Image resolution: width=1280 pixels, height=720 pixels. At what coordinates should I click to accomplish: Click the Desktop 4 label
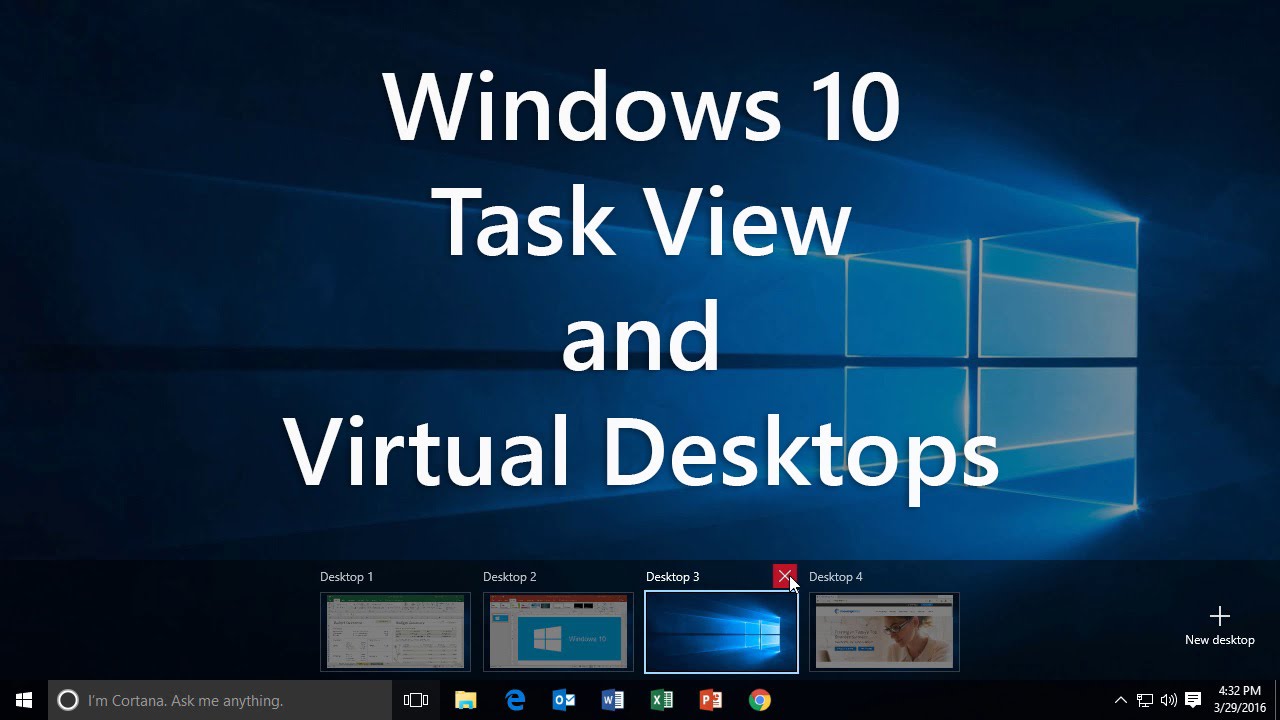pyautogui.click(x=835, y=577)
